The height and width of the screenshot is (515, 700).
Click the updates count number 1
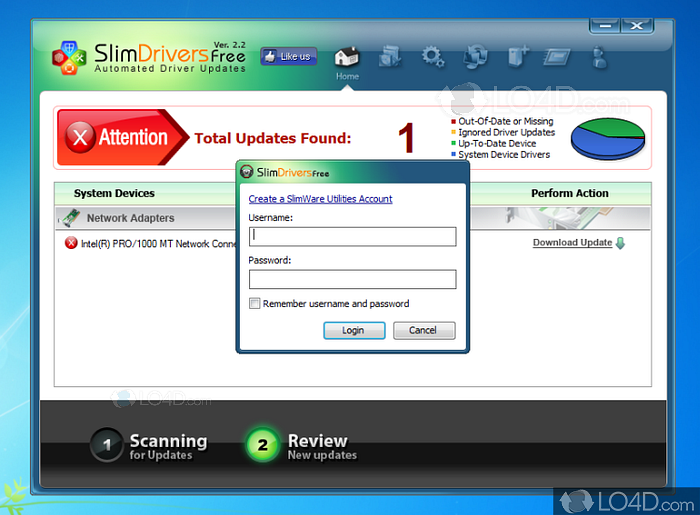click(x=406, y=138)
